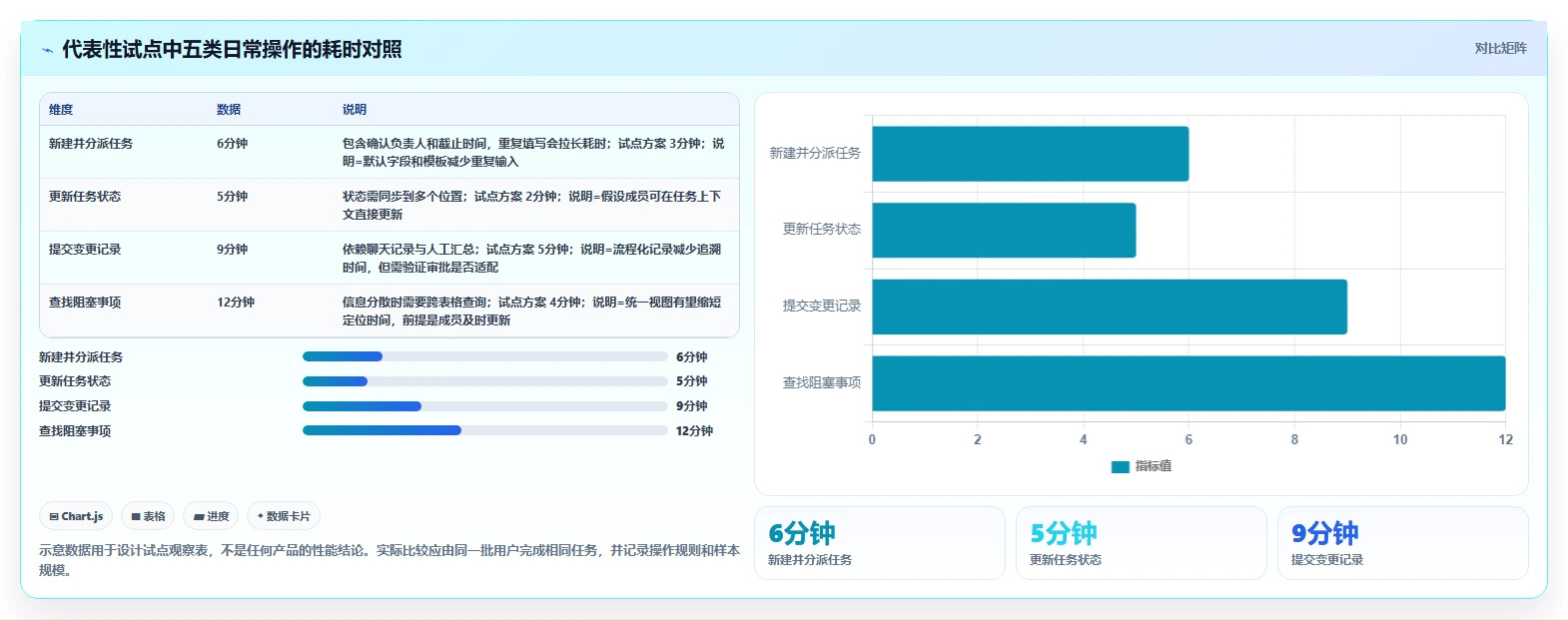Toggle the 指标值 legend color box
1568x620 pixels.
point(1121,466)
